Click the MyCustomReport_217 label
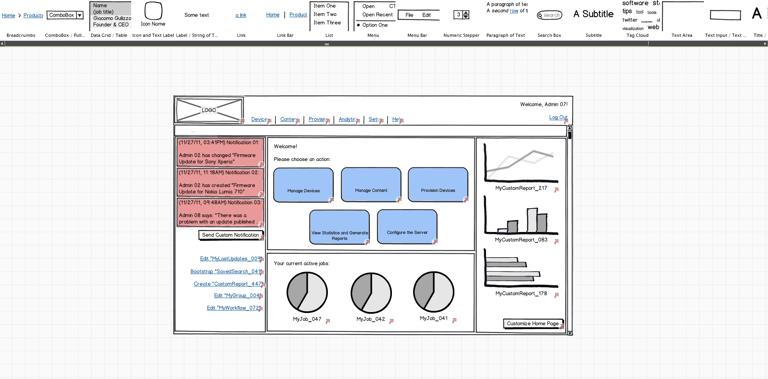 coord(521,188)
